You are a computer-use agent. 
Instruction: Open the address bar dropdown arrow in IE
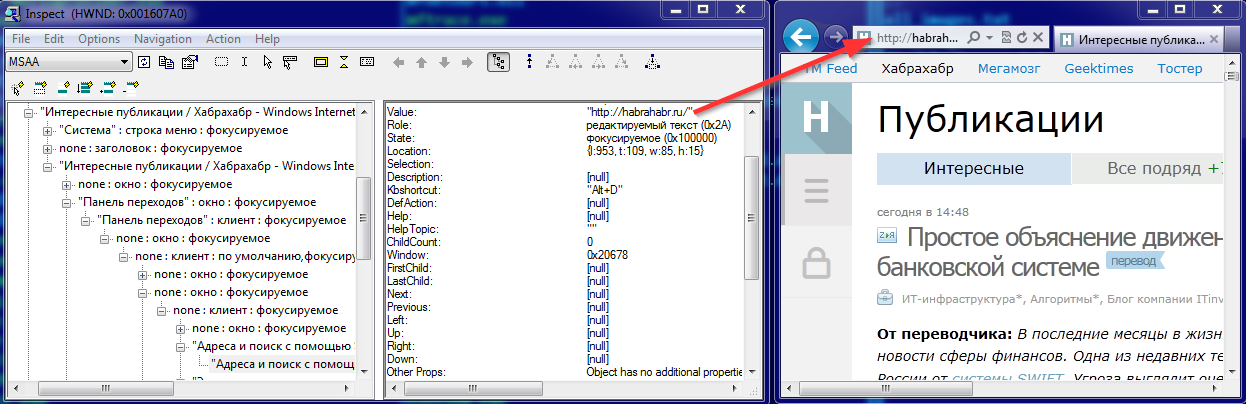989,38
